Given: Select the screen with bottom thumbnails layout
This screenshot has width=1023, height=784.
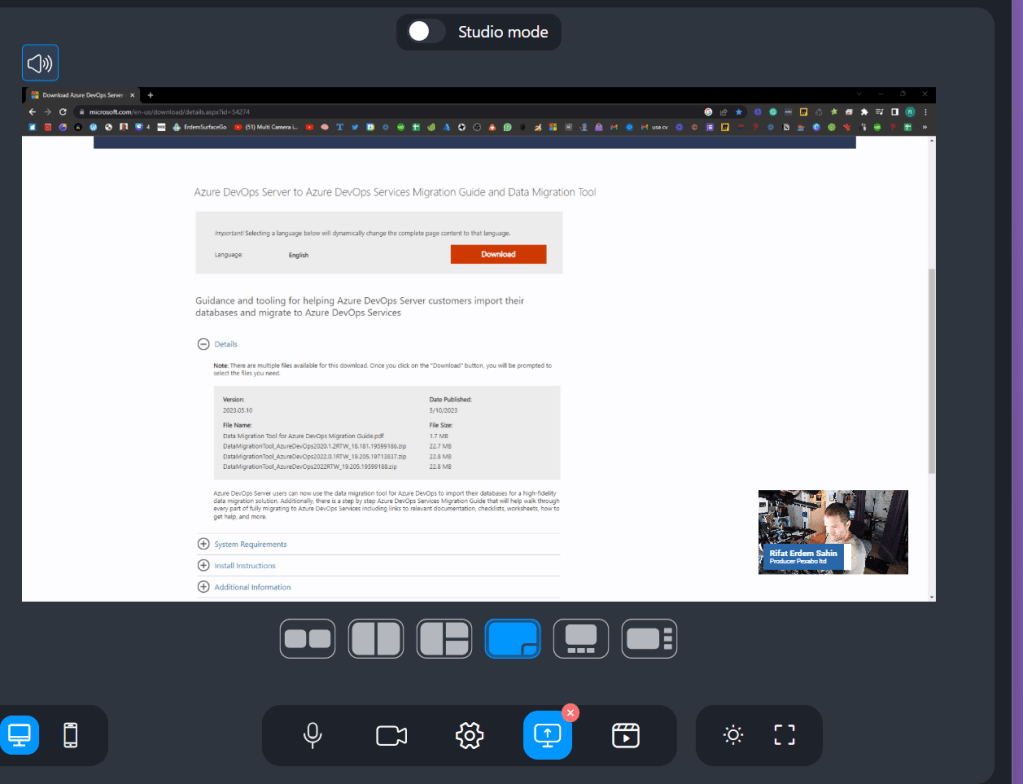Looking at the screenshot, I should [581, 639].
